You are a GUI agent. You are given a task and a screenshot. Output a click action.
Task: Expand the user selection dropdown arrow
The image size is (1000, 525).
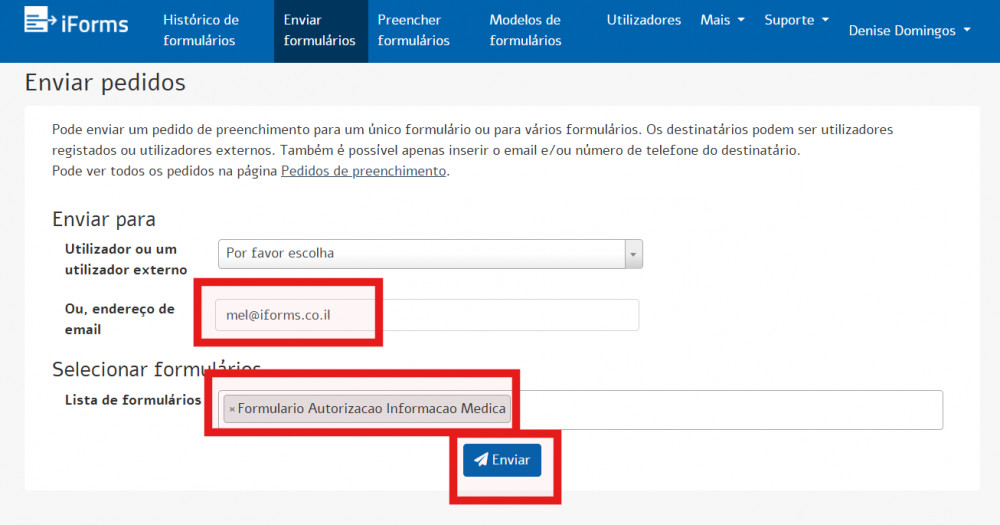click(x=632, y=254)
